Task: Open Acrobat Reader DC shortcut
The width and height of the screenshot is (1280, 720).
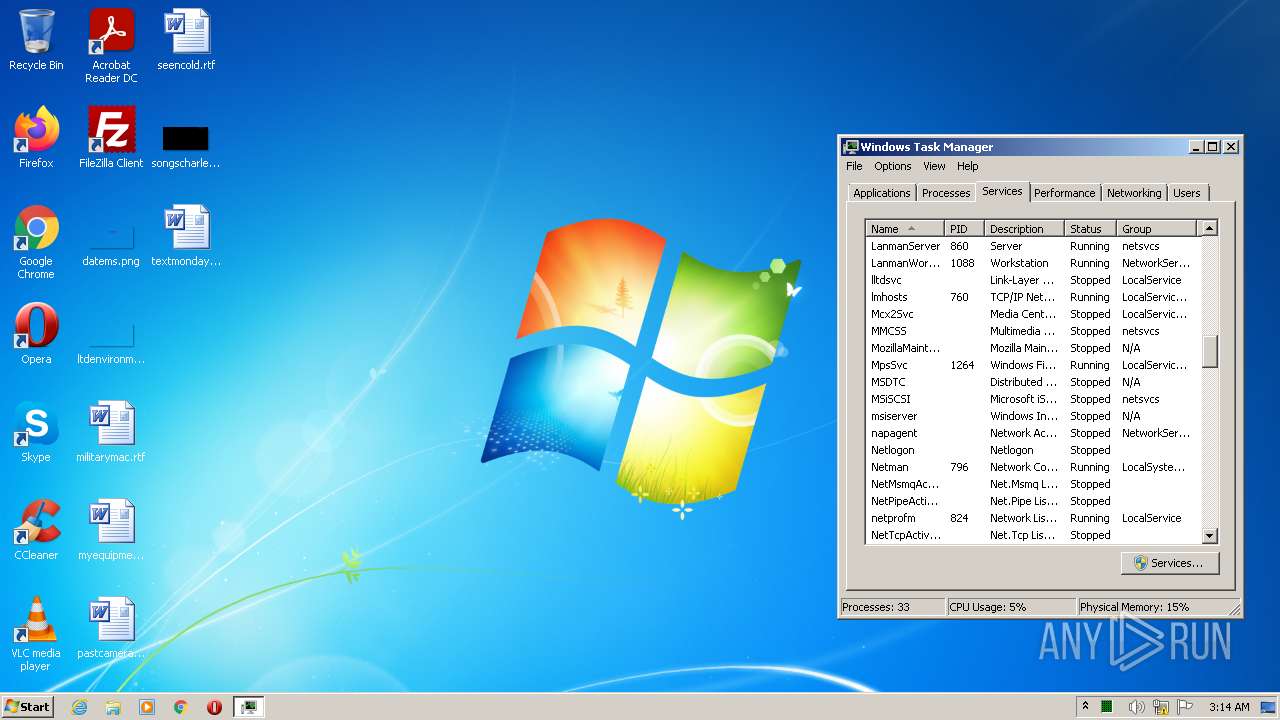Action: pyautogui.click(x=111, y=45)
